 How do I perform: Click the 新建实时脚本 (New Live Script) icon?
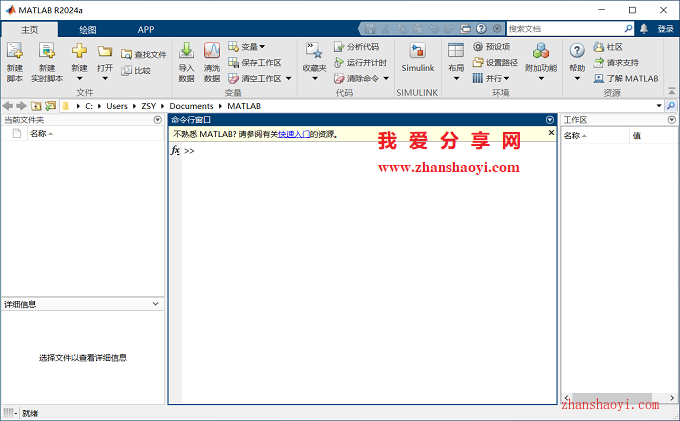pyautogui.click(x=47, y=51)
